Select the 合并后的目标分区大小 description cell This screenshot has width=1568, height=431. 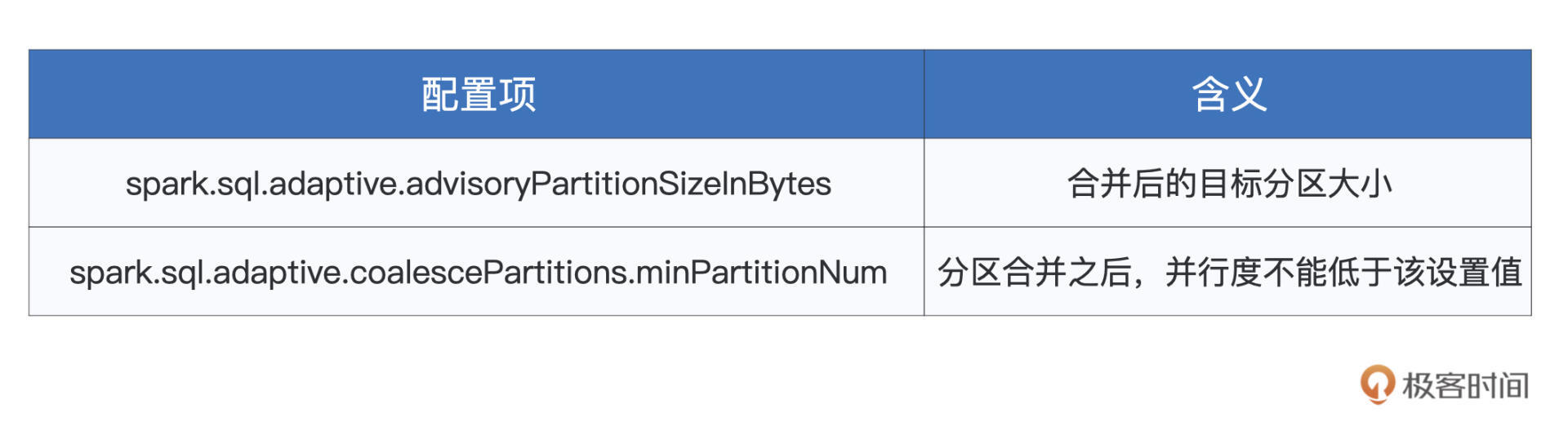(1228, 184)
